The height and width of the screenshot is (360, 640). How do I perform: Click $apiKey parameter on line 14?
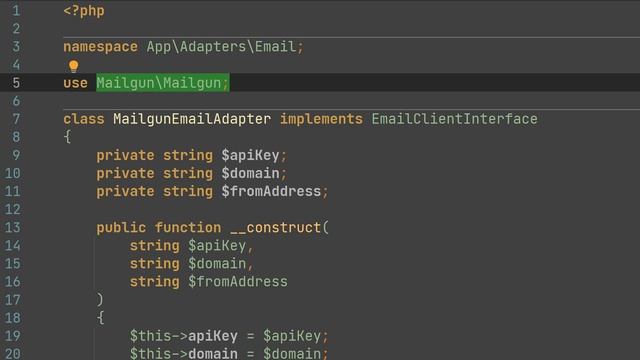click(x=217, y=246)
